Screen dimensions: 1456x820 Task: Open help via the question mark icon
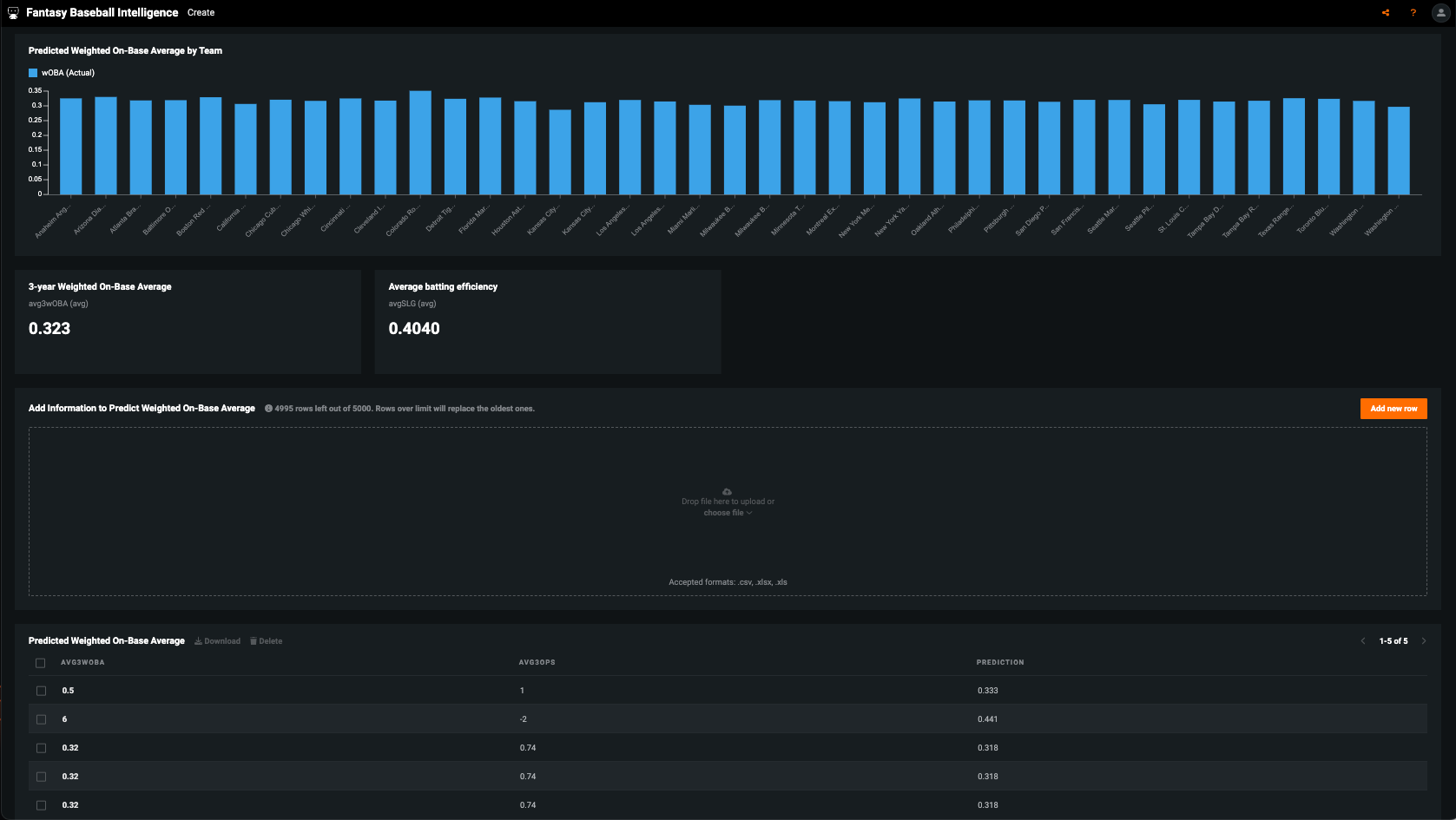coord(1413,13)
